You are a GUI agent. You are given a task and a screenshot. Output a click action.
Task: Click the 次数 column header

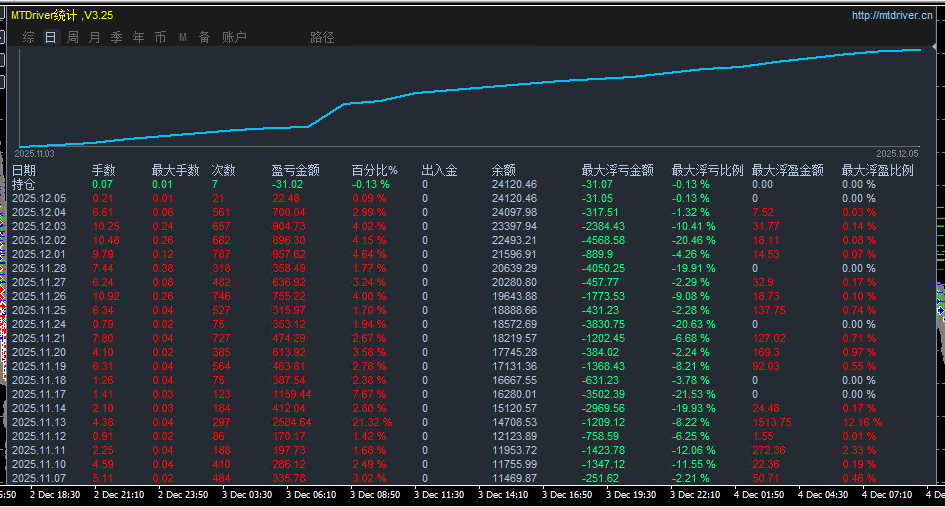click(224, 171)
